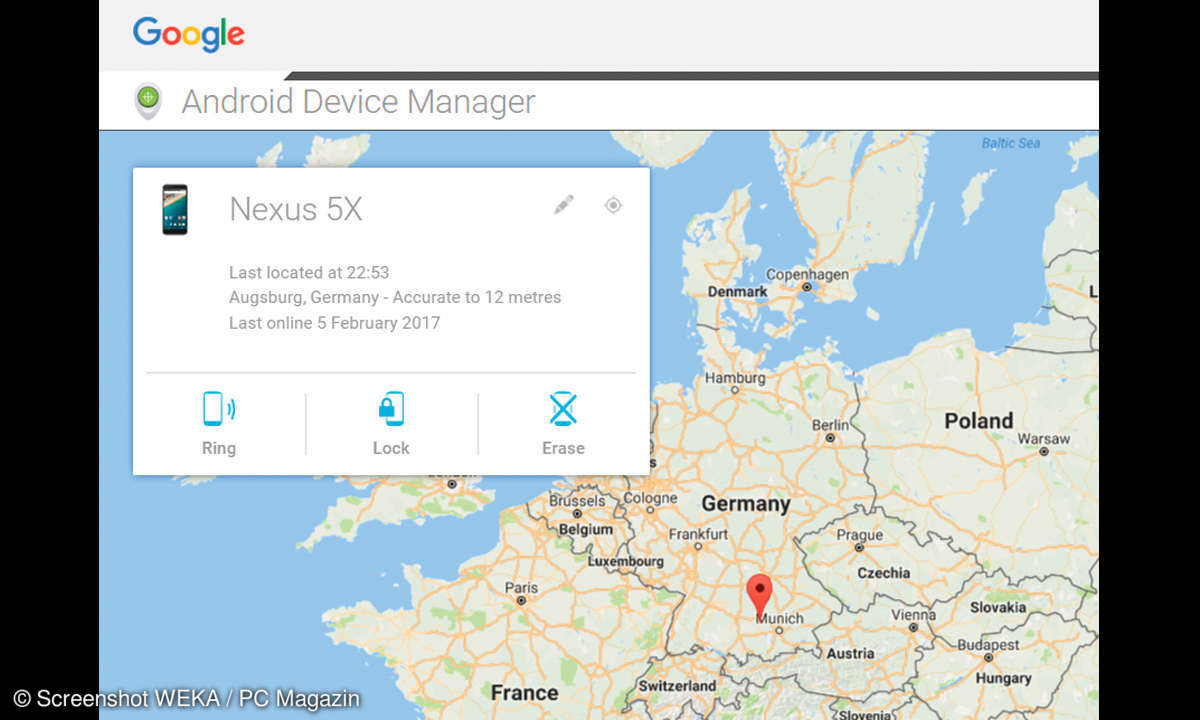Screen dimensions: 1200x720
Task: Click the Baltic Sea label on map
Action: pyautogui.click(x=1011, y=143)
